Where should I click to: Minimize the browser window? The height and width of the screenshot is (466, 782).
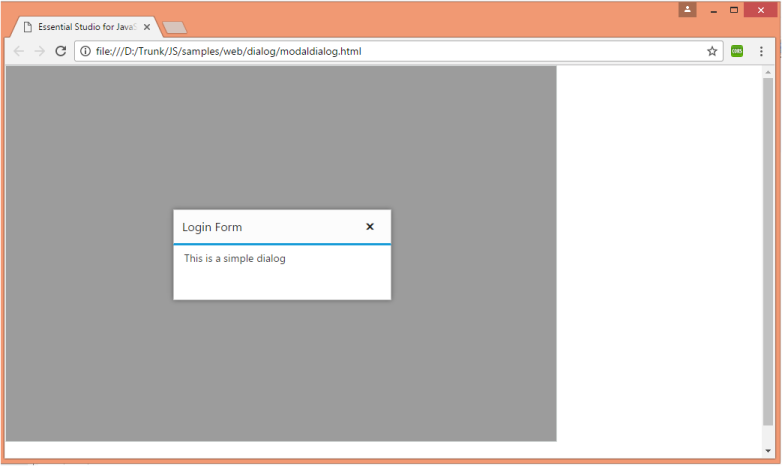coord(714,9)
